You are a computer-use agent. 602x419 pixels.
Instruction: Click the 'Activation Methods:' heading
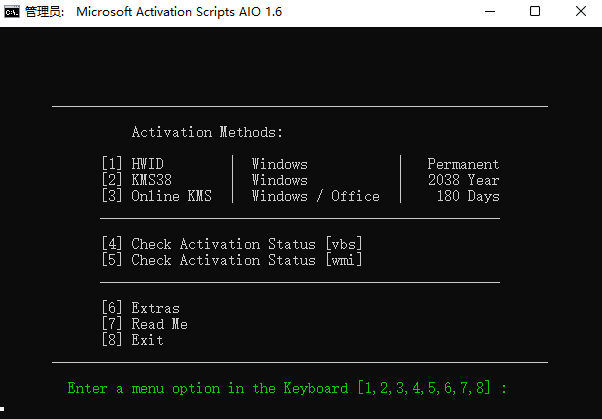pos(207,132)
